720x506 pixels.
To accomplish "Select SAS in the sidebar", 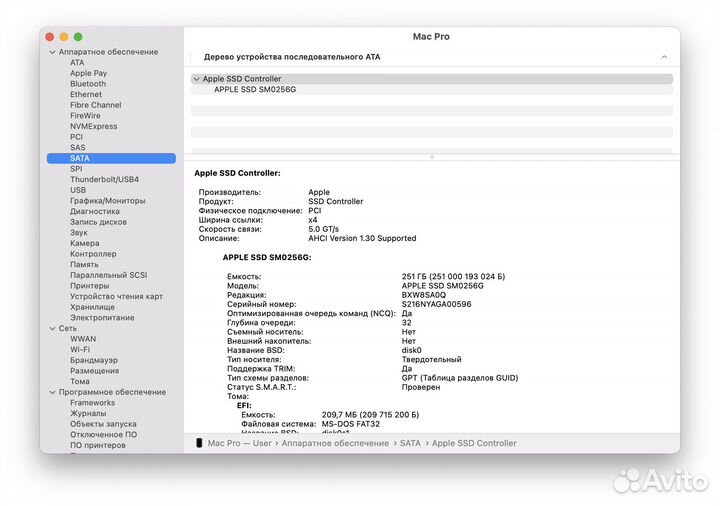I will pos(78,147).
